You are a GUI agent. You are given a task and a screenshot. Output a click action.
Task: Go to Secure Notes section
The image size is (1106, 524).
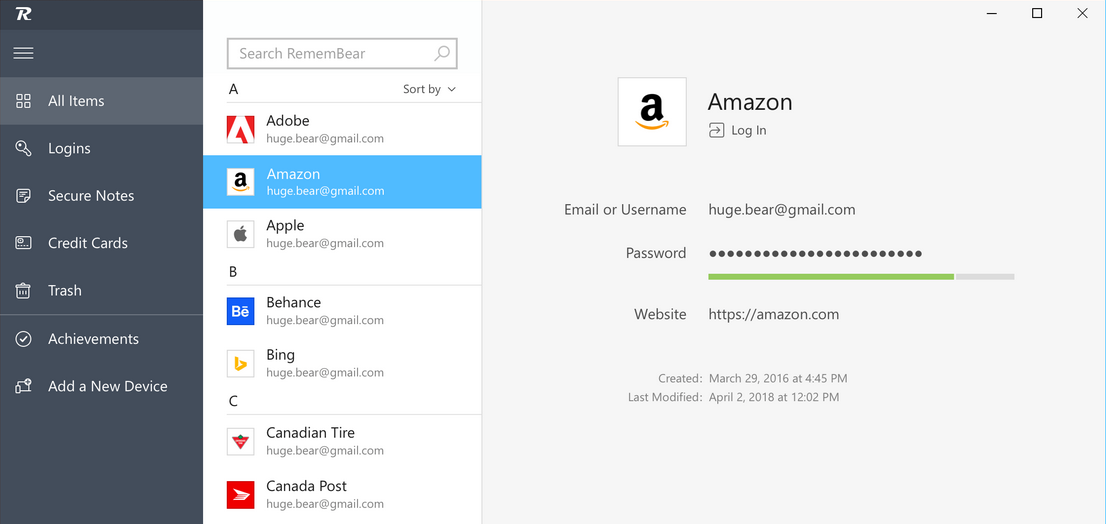90,196
